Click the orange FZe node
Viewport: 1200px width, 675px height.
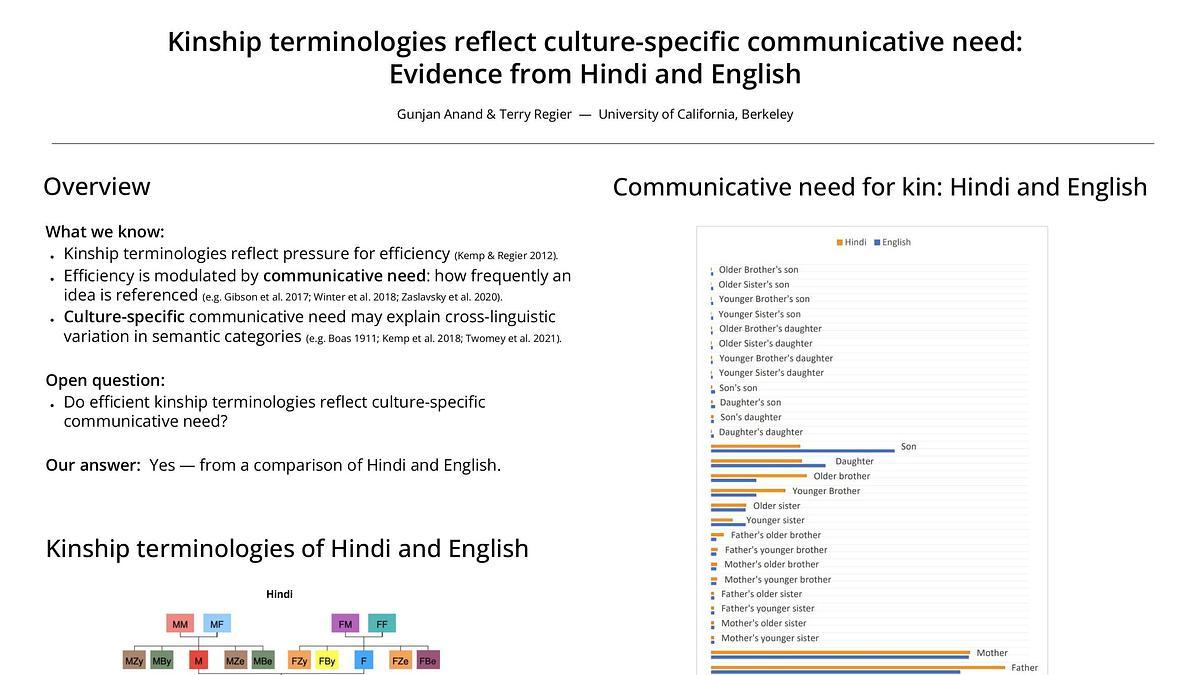(400, 661)
